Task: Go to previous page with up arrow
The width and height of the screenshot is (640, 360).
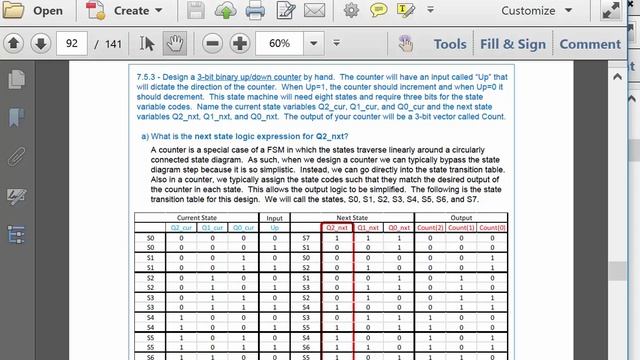Action: pyautogui.click(x=13, y=43)
